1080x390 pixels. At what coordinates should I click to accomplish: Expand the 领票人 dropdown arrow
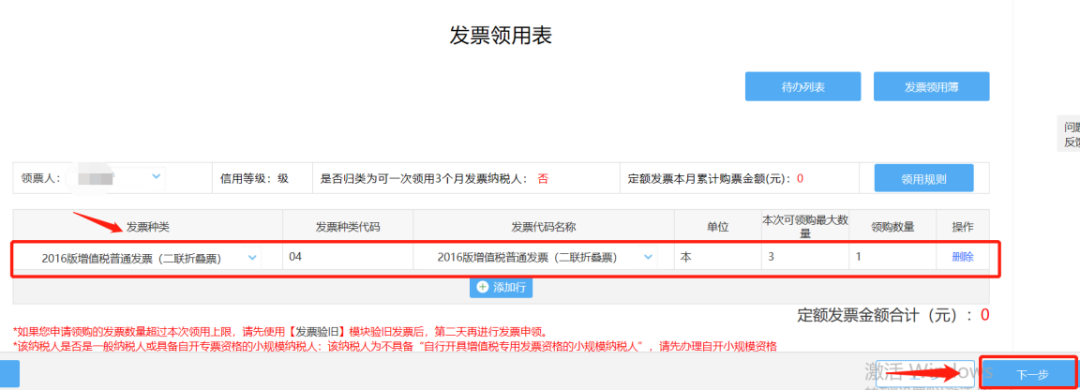click(156, 177)
